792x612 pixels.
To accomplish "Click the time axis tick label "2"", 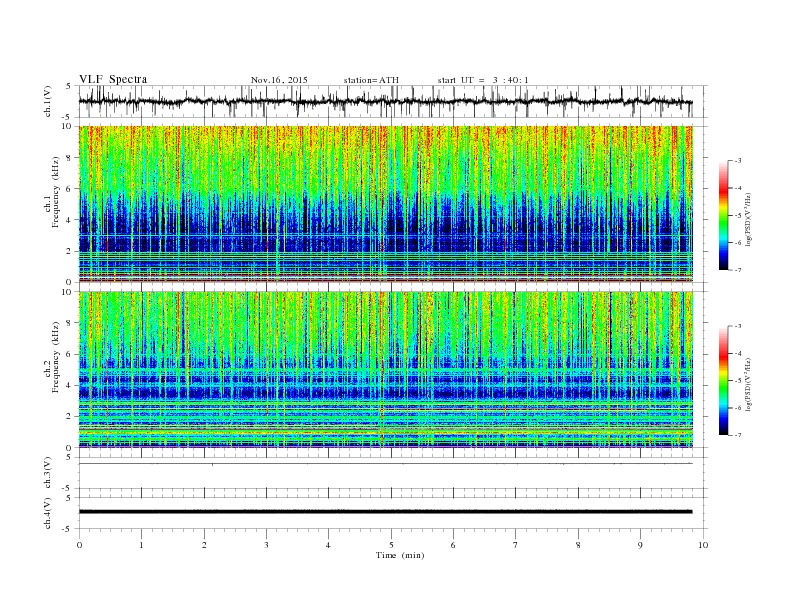I will [x=204, y=545].
